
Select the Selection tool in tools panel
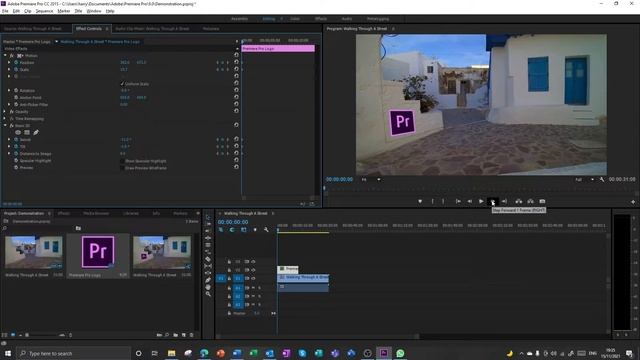coord(208,217)
